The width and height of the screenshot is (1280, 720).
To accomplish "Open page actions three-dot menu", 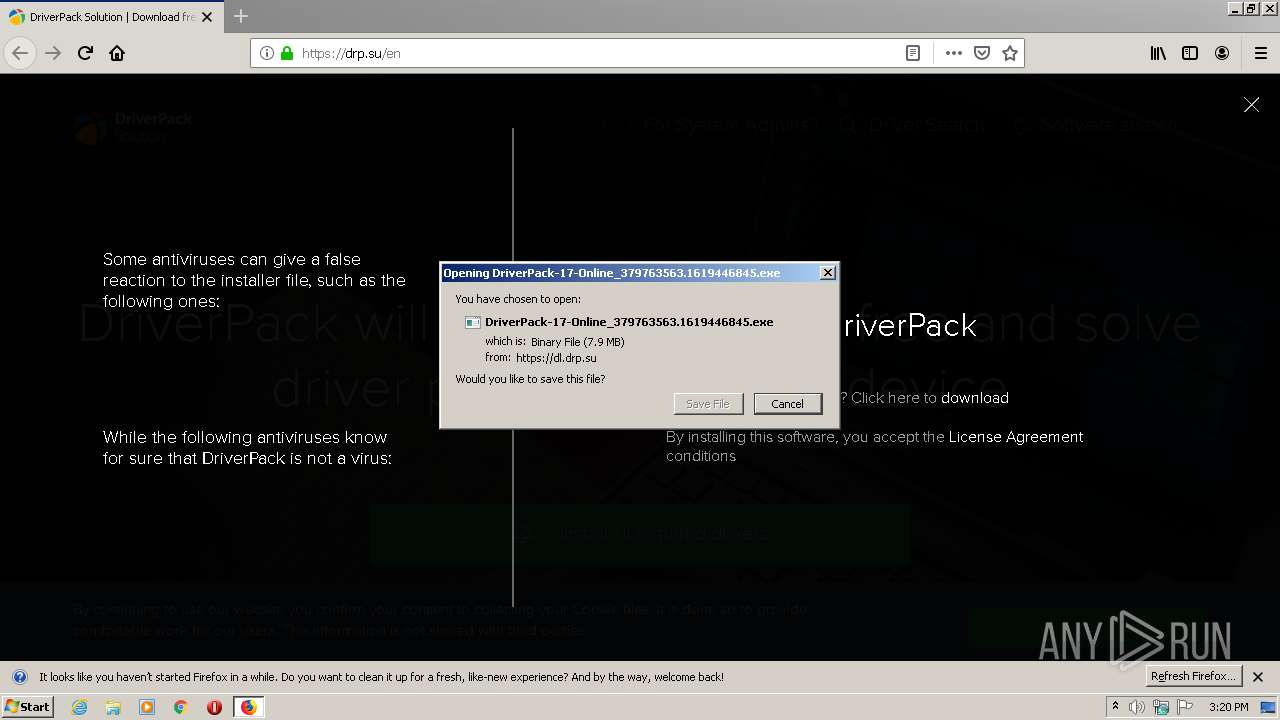I will [x=954, y=53].
